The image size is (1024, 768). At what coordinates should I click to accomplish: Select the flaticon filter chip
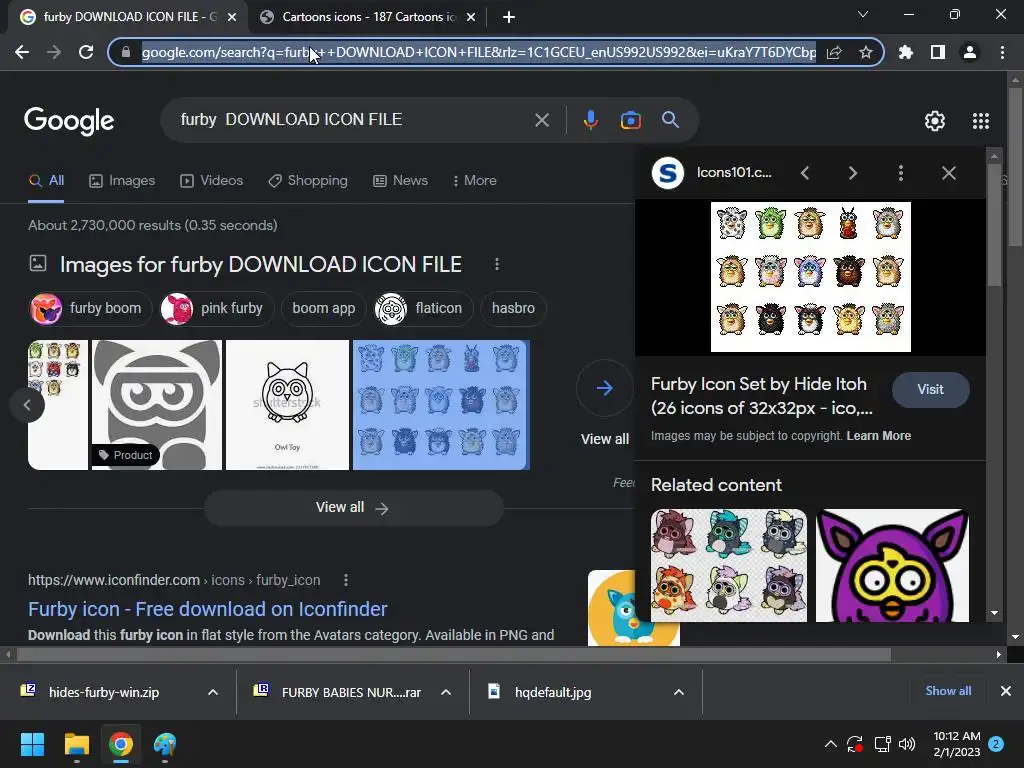(x=423, y=308)
